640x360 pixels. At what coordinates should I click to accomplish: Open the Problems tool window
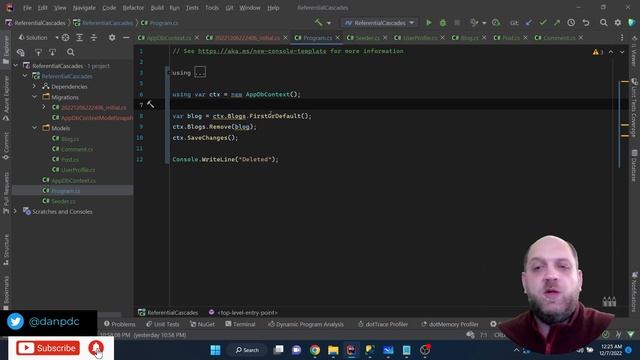click(x=120, y=324)
